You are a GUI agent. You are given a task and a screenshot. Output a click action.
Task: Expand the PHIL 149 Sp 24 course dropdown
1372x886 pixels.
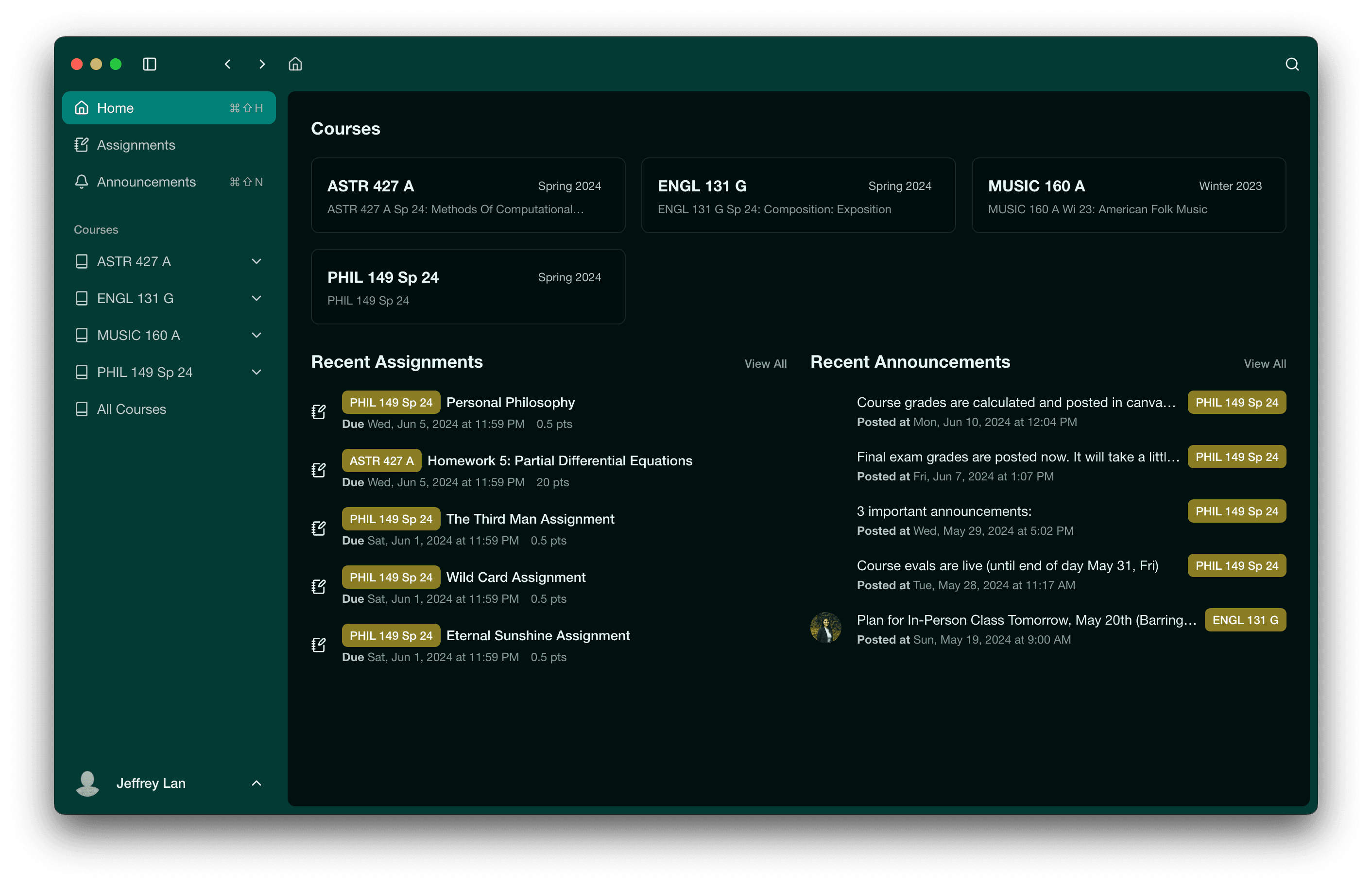256,372
